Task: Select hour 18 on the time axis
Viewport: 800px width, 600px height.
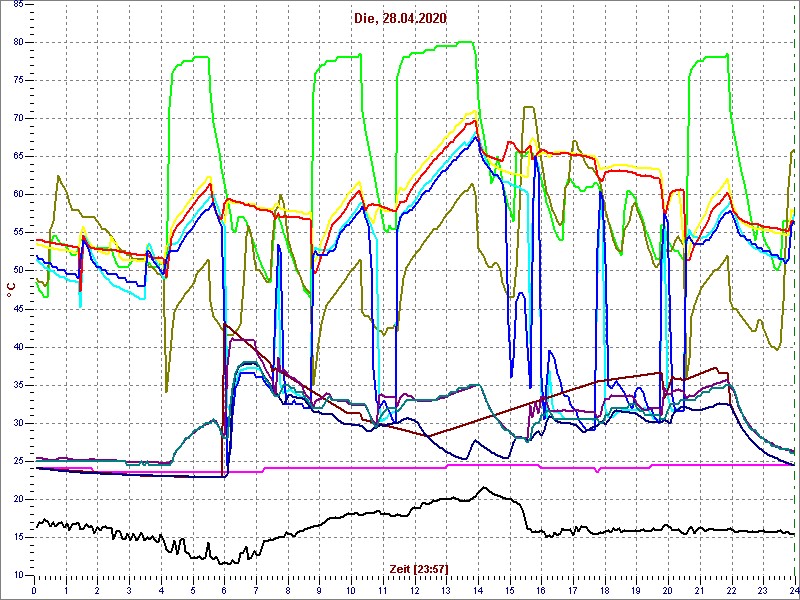Action: [x=604, y=590]
